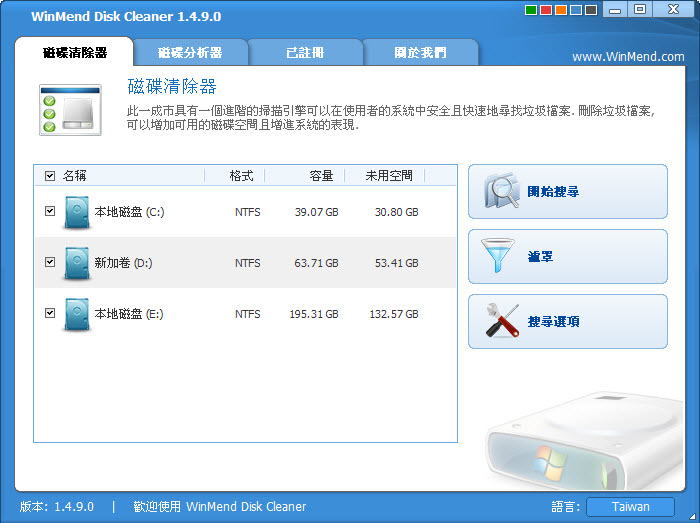Uncheck the 新加卷 (D:) checkbox
Screen dimensions: 700x523
click(x=50, y=262)
